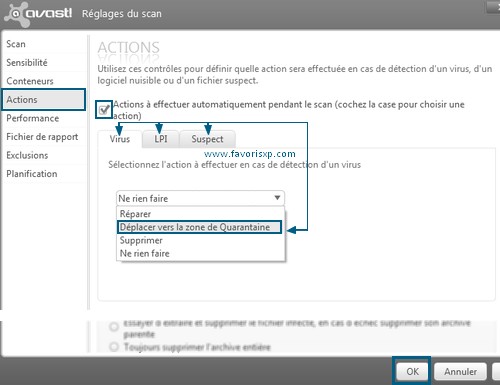Screen dimensions: 500x385
Task: Switch to the Virus tab
Action: click(x=120, y=139)
